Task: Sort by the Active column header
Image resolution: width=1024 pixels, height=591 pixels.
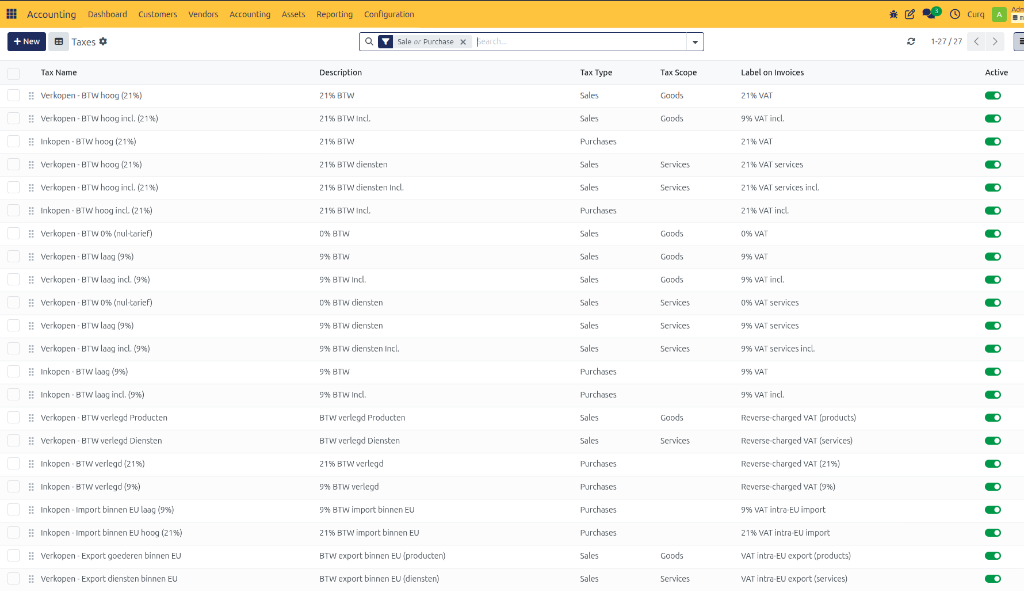Action: (x=997, y=72)
